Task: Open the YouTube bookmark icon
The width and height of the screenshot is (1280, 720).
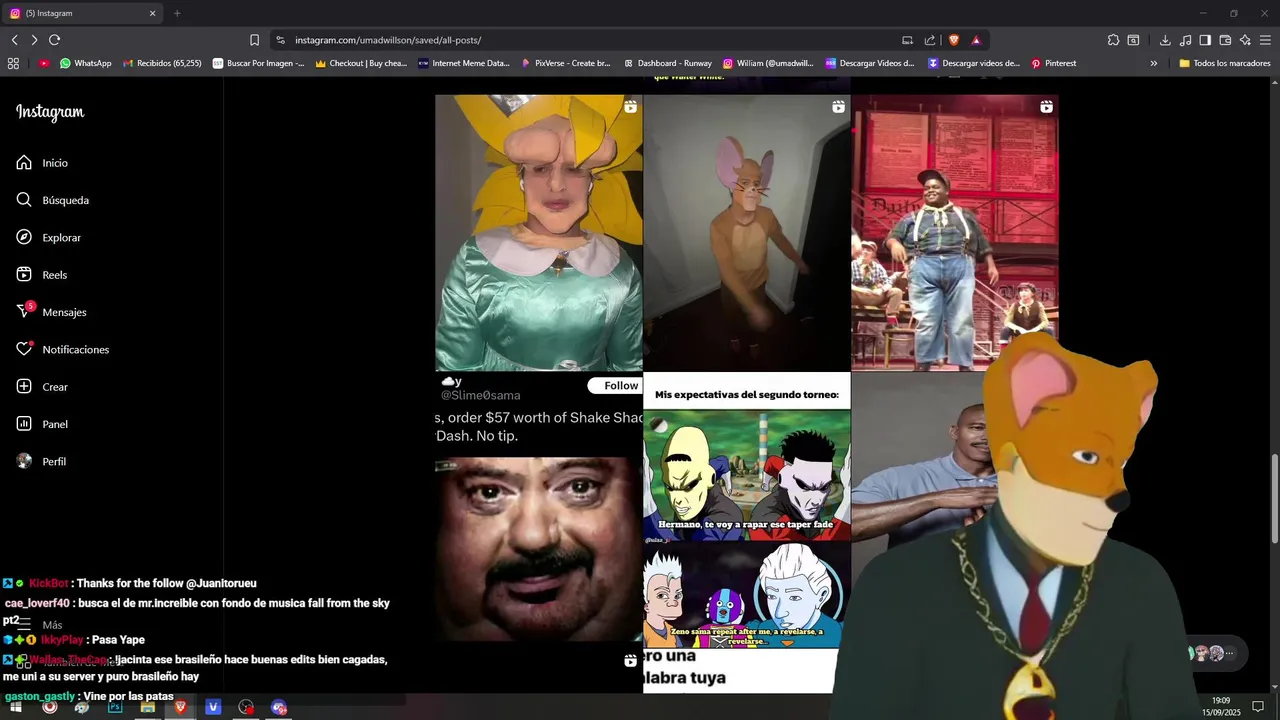Action: click(44, 63)
